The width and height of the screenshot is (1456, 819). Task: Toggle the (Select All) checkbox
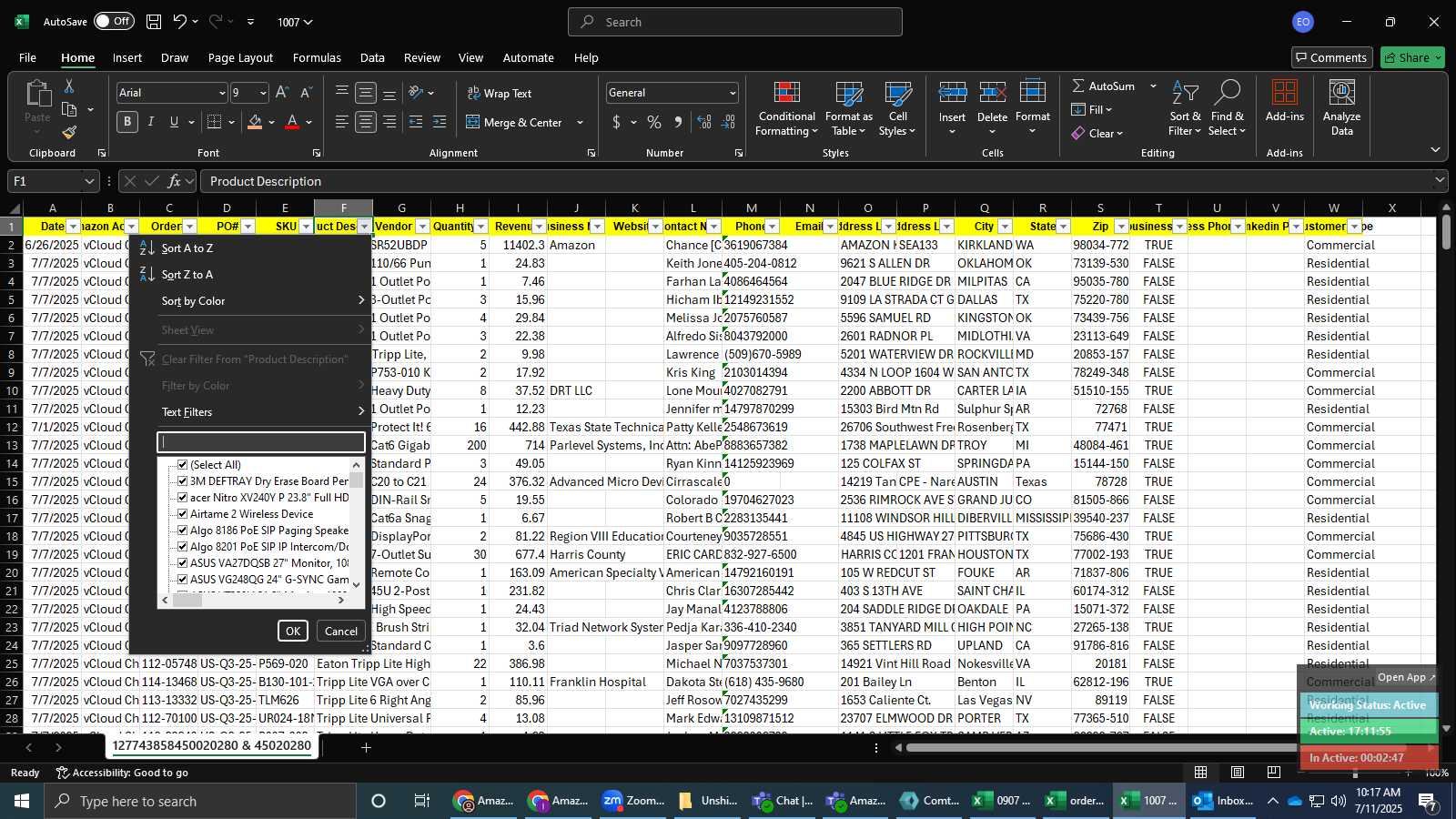tap(182, 465)
